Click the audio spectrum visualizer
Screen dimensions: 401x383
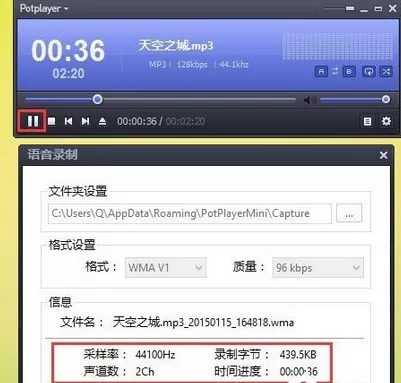(337, 46)
